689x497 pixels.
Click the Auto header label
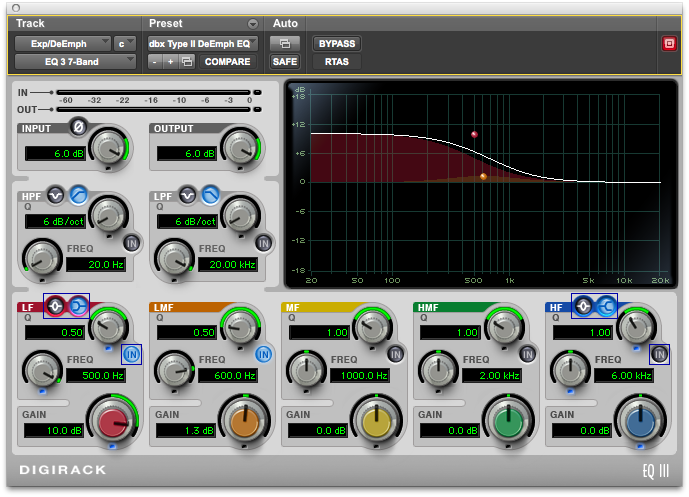[x=285, y=23]
